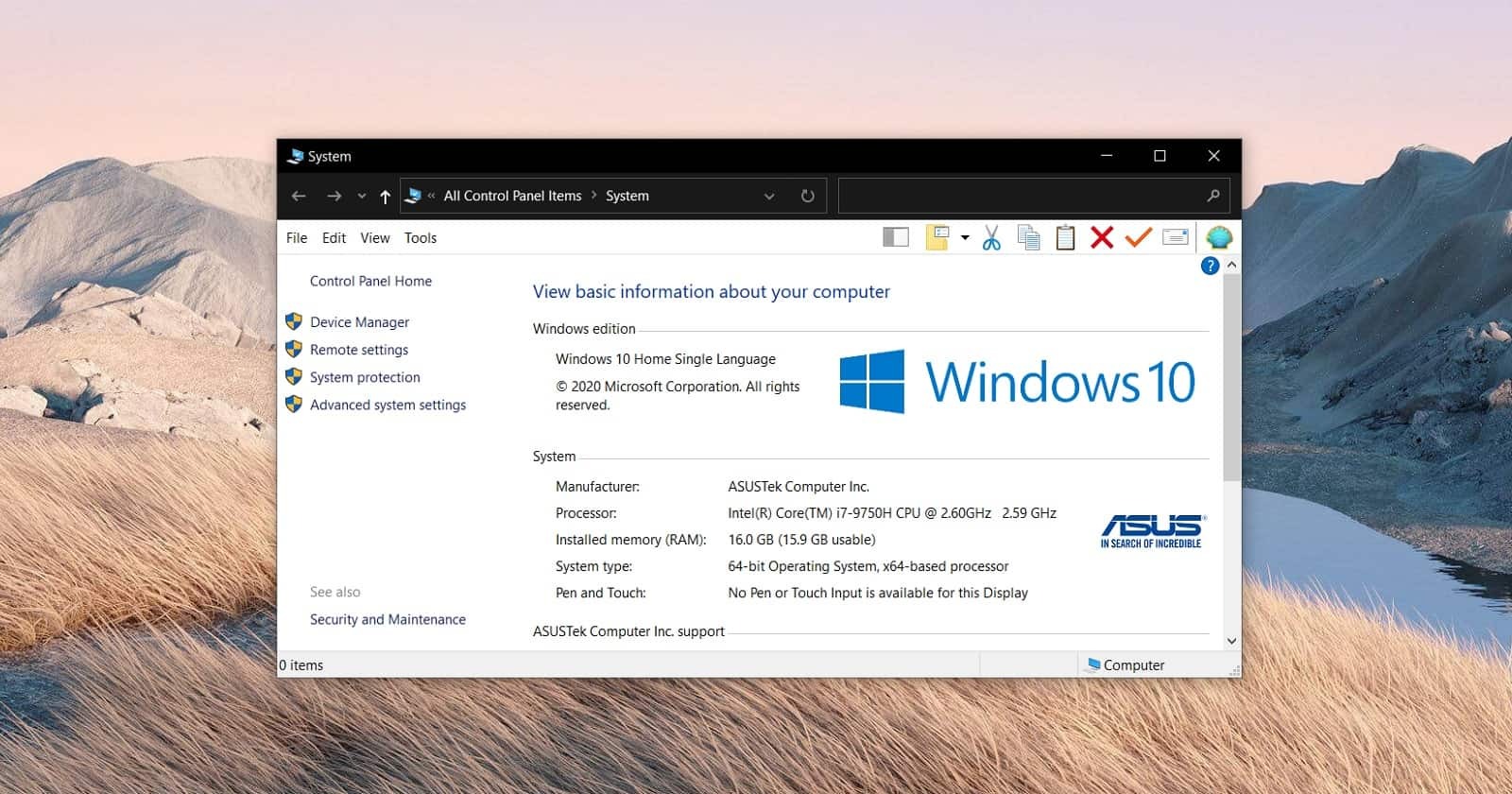Refresh the address bar location
This screenshot has height=794, width=1512.
(807, 196)
